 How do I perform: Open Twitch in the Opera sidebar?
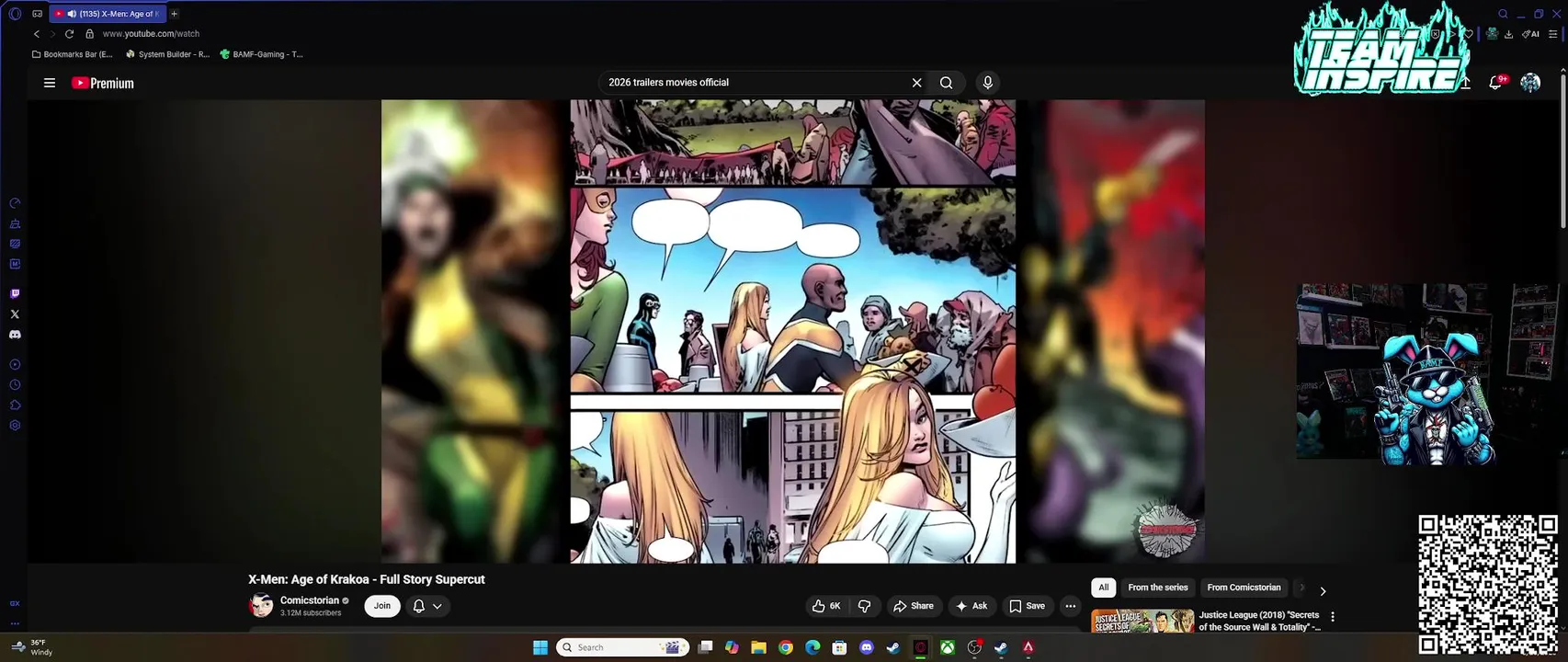pyautogui.click(x=15, y=294)
